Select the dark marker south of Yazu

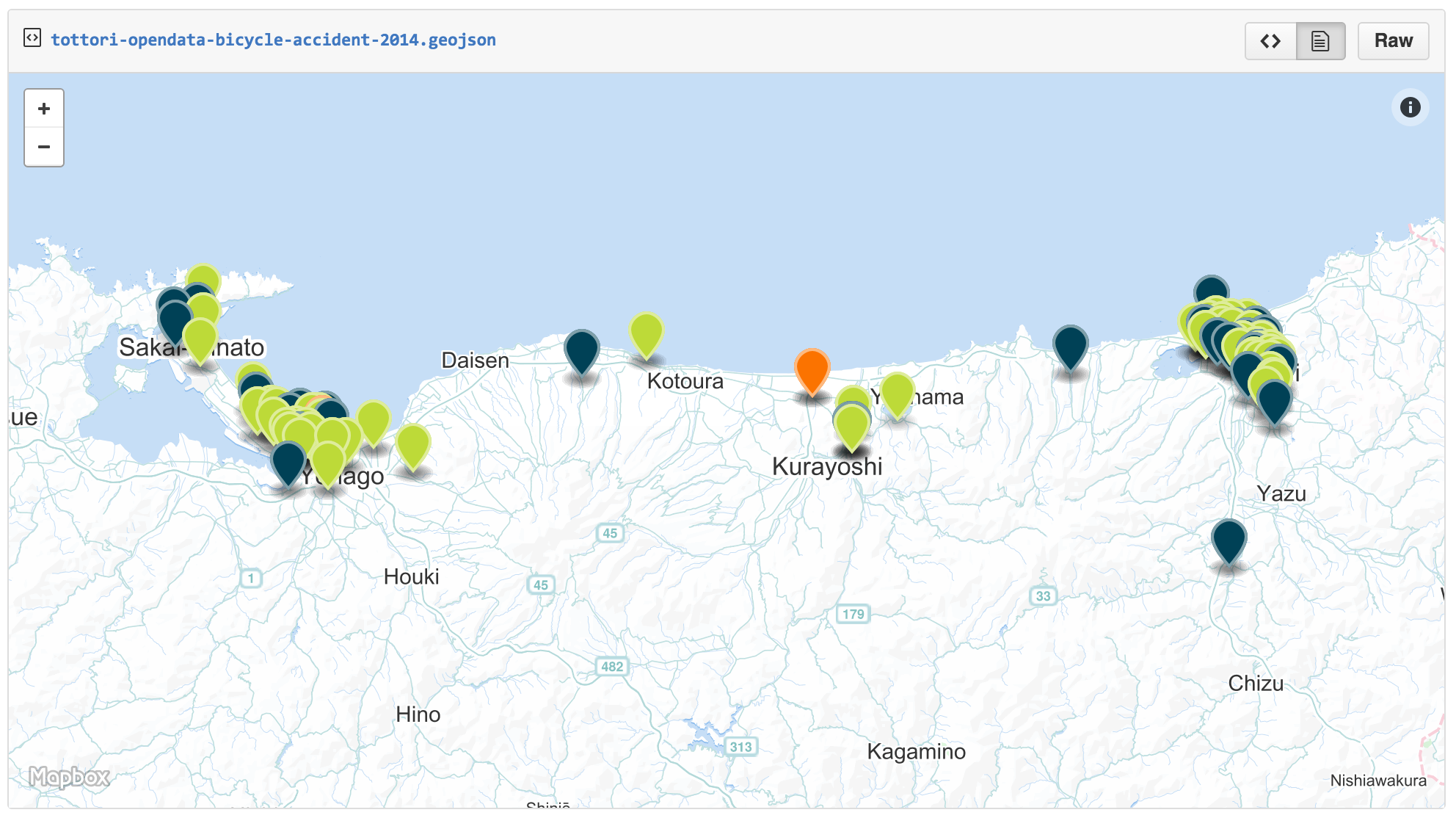click(x=1228, y=540)
